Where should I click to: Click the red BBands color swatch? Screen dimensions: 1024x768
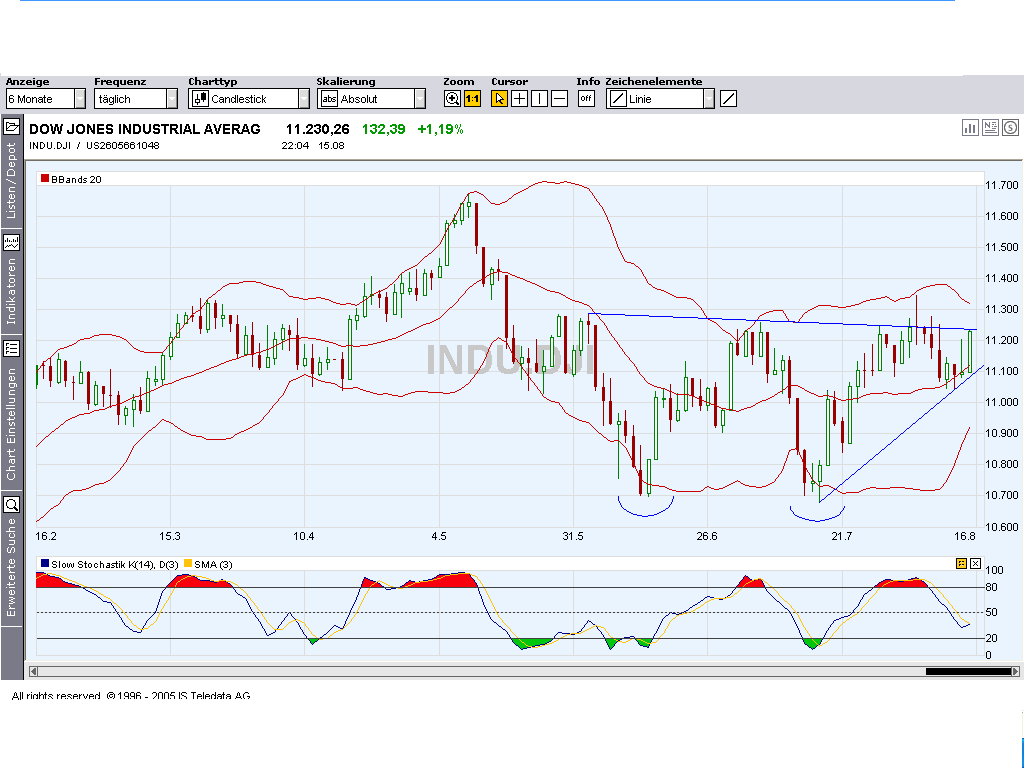point(44,177)
